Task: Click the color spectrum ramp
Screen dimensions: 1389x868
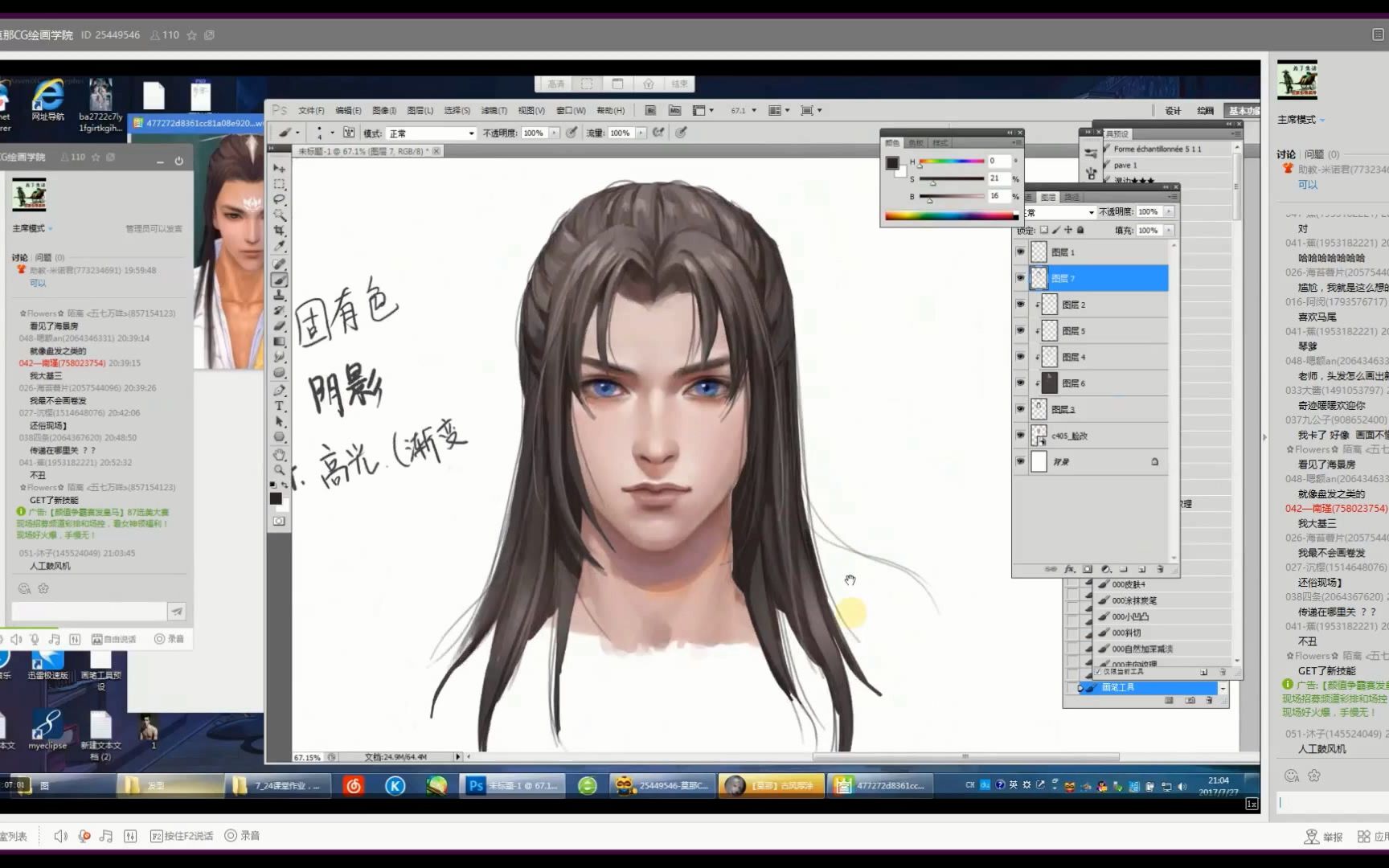Action: [951, 216]
